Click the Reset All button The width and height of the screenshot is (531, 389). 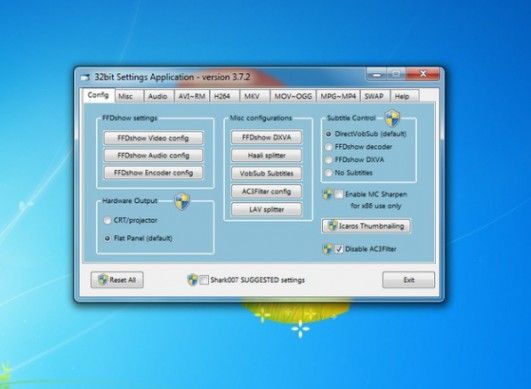click(117, 280)
